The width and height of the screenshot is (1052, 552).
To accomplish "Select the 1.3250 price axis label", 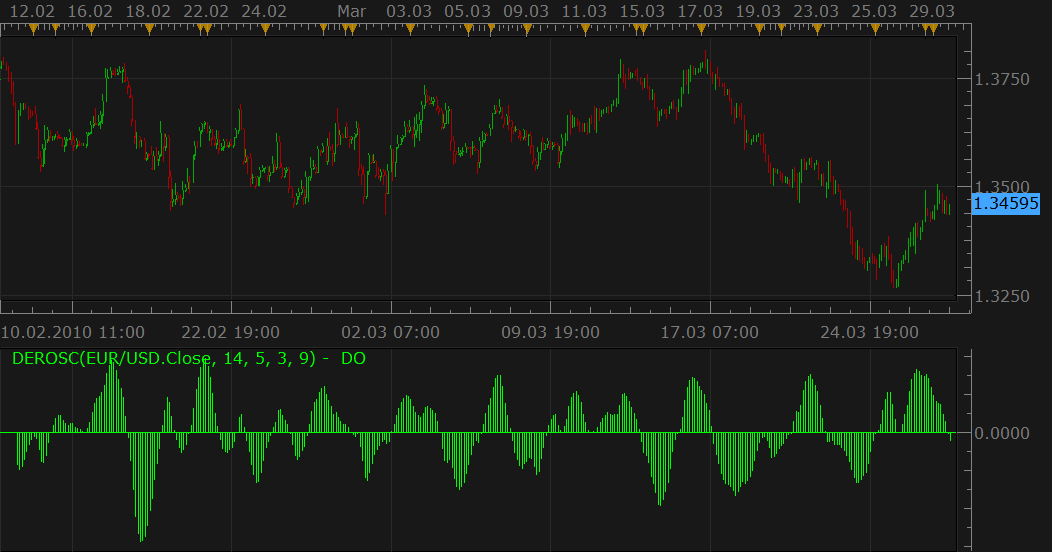I will (1002, 296).
